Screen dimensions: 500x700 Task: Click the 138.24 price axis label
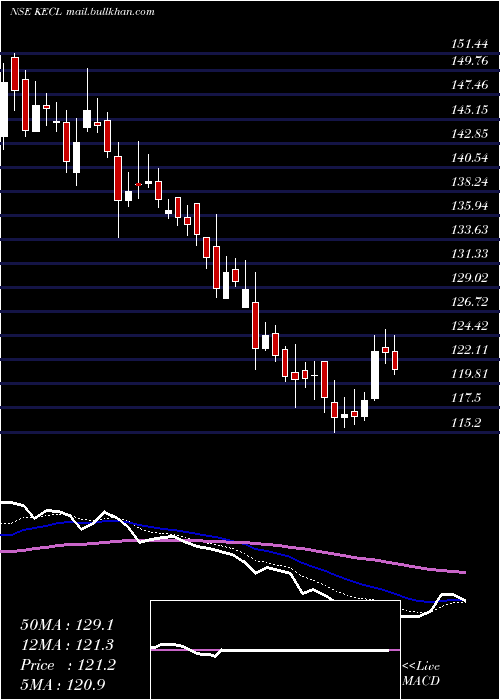[x=469, y=182]
